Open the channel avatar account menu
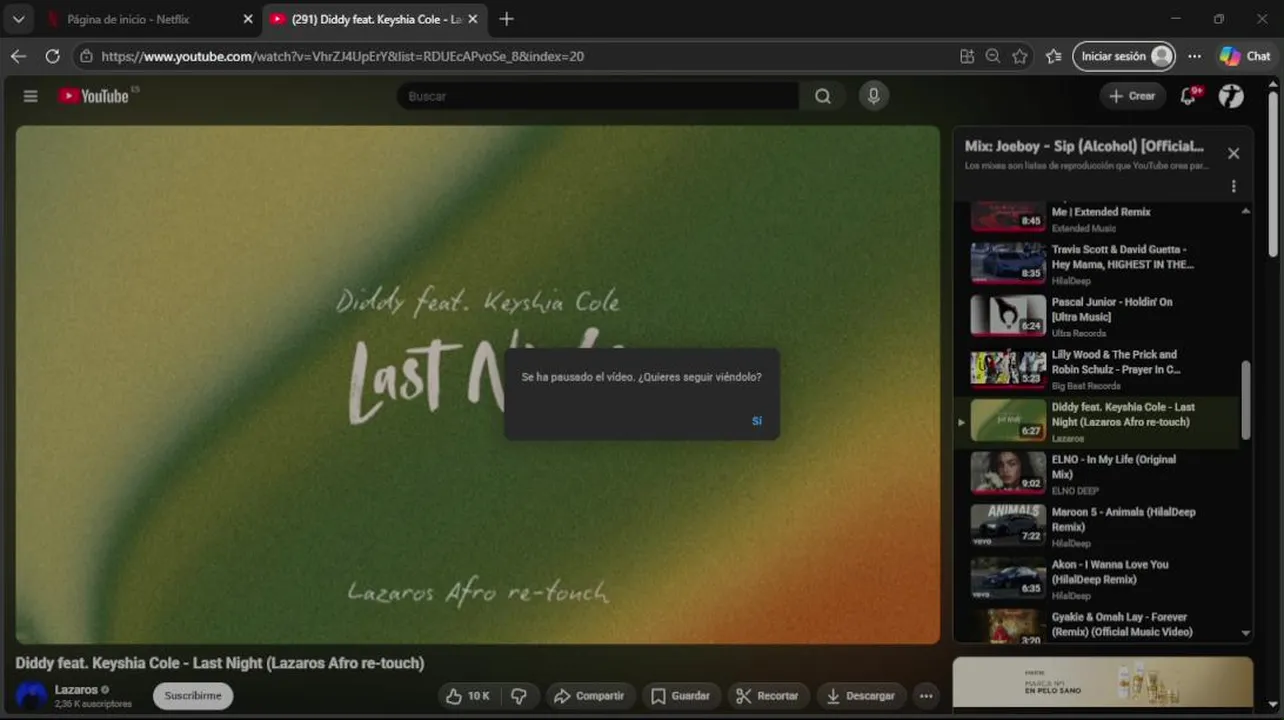This screenshot has width=1284, height=720. pos(1231,96)
